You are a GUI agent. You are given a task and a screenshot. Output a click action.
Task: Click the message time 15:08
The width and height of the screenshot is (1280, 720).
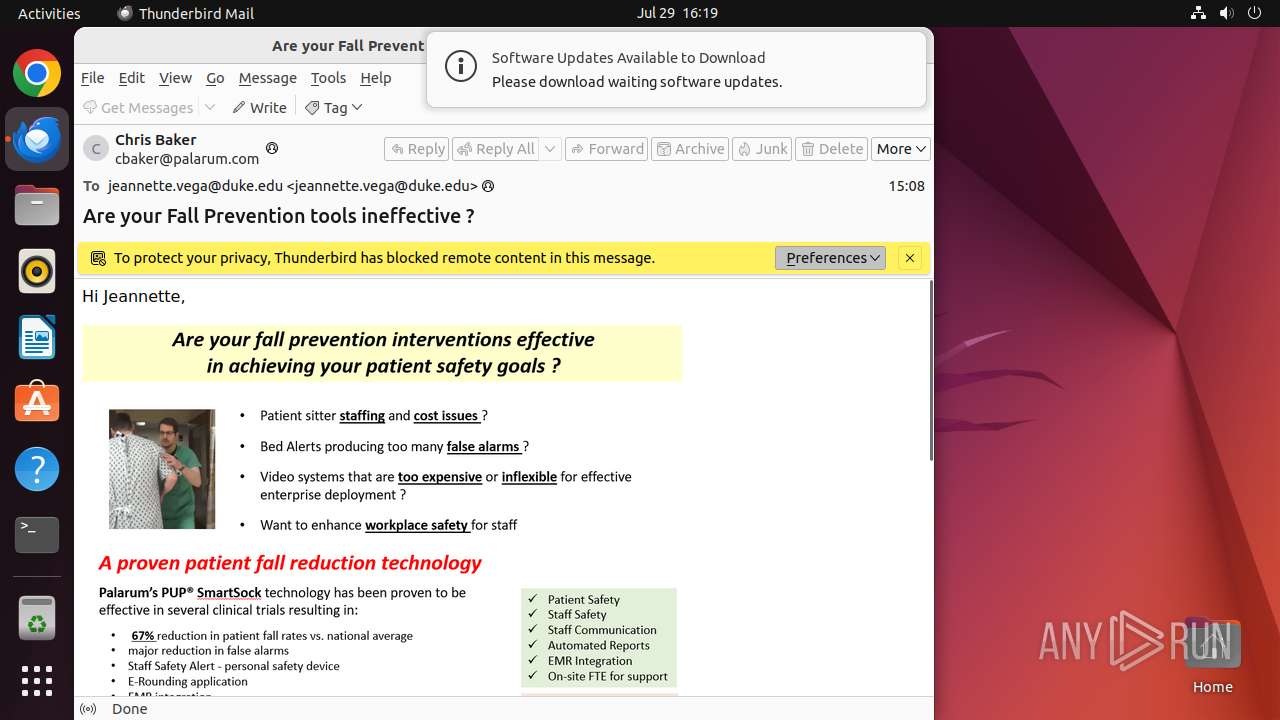(906, 186)
